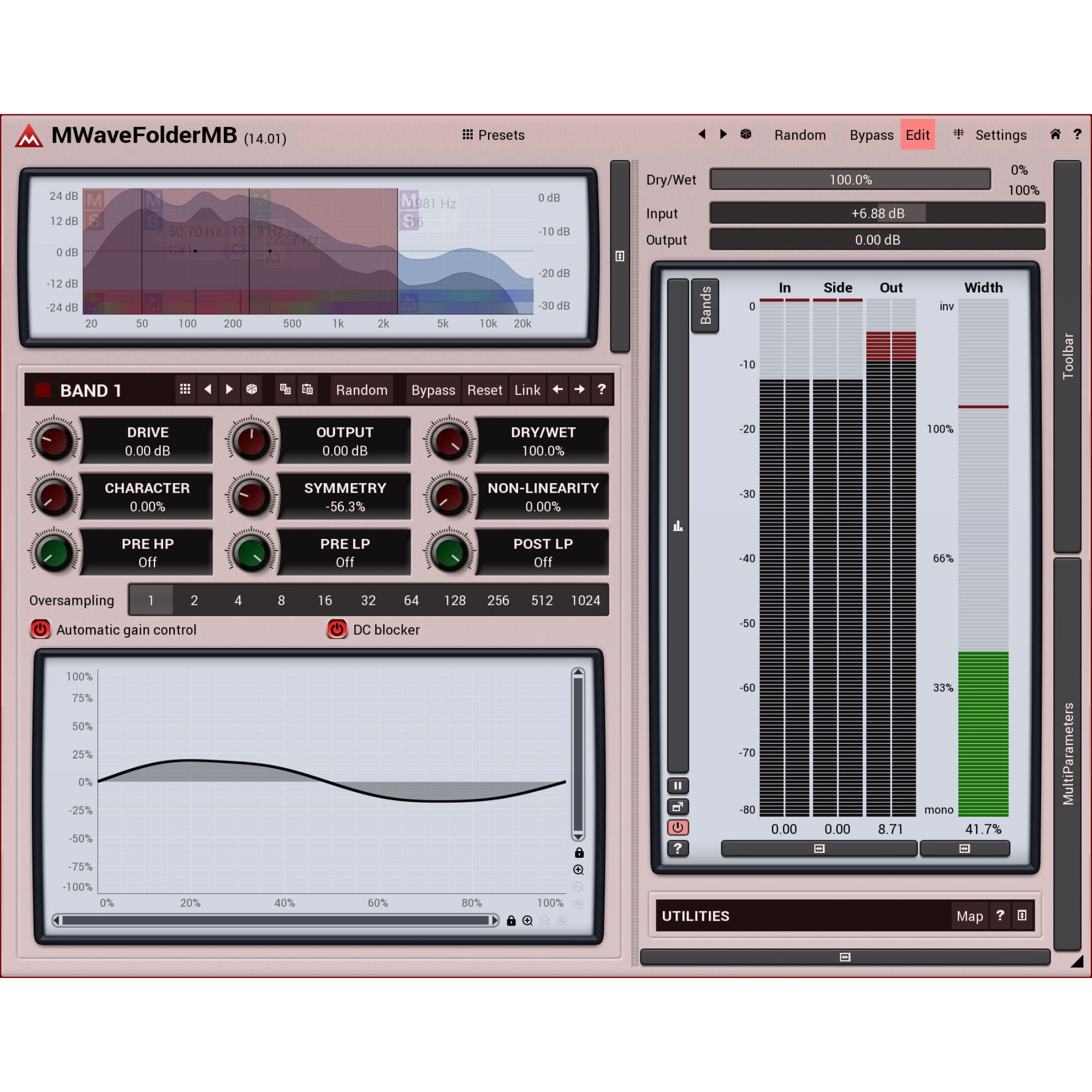Collapse the Utilities panel expander
Viewport: 1092px width, 1092px height.
coord(1022,916)
